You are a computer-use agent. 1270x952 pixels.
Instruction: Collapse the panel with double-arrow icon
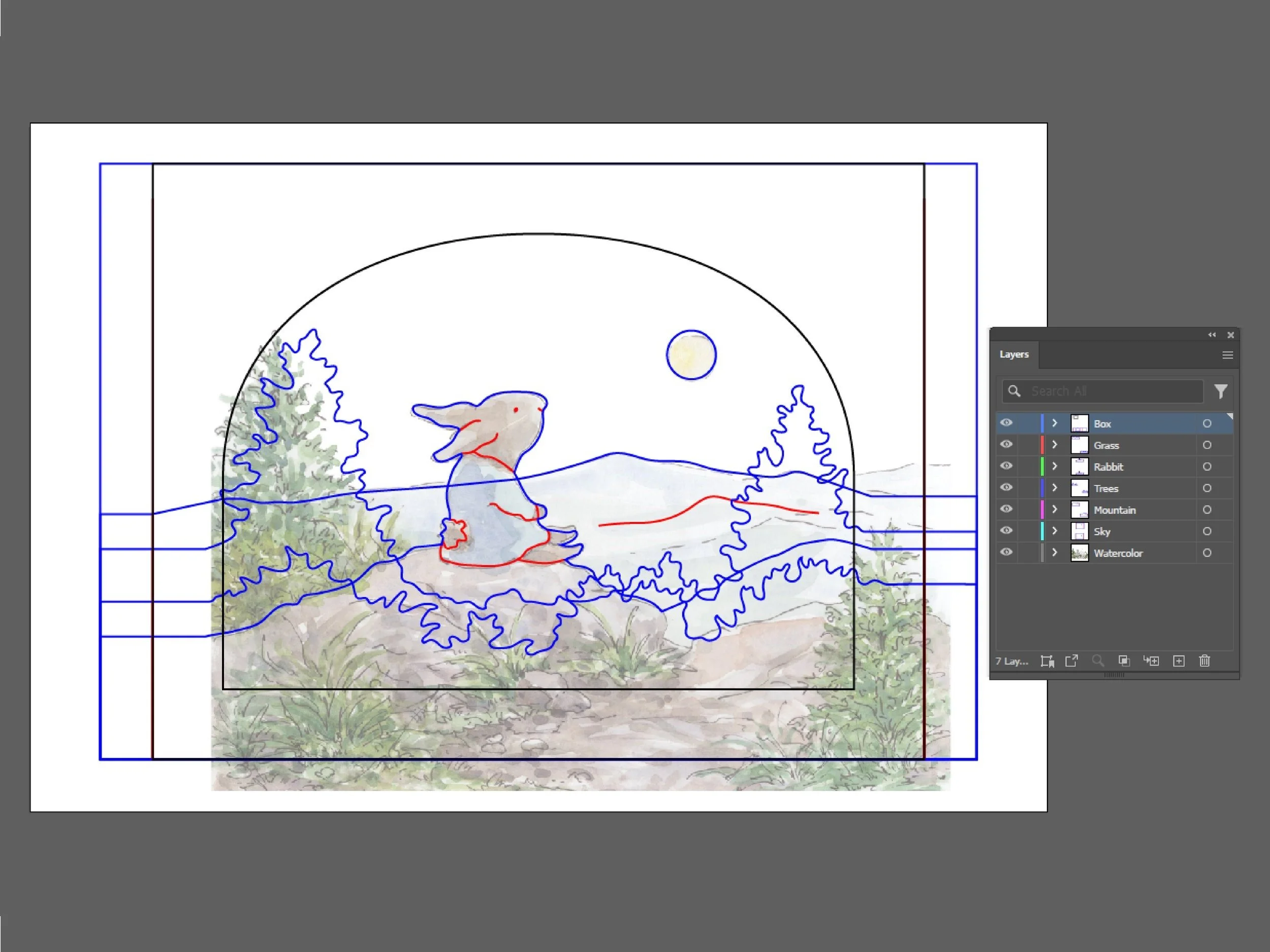pos(1212,335)
